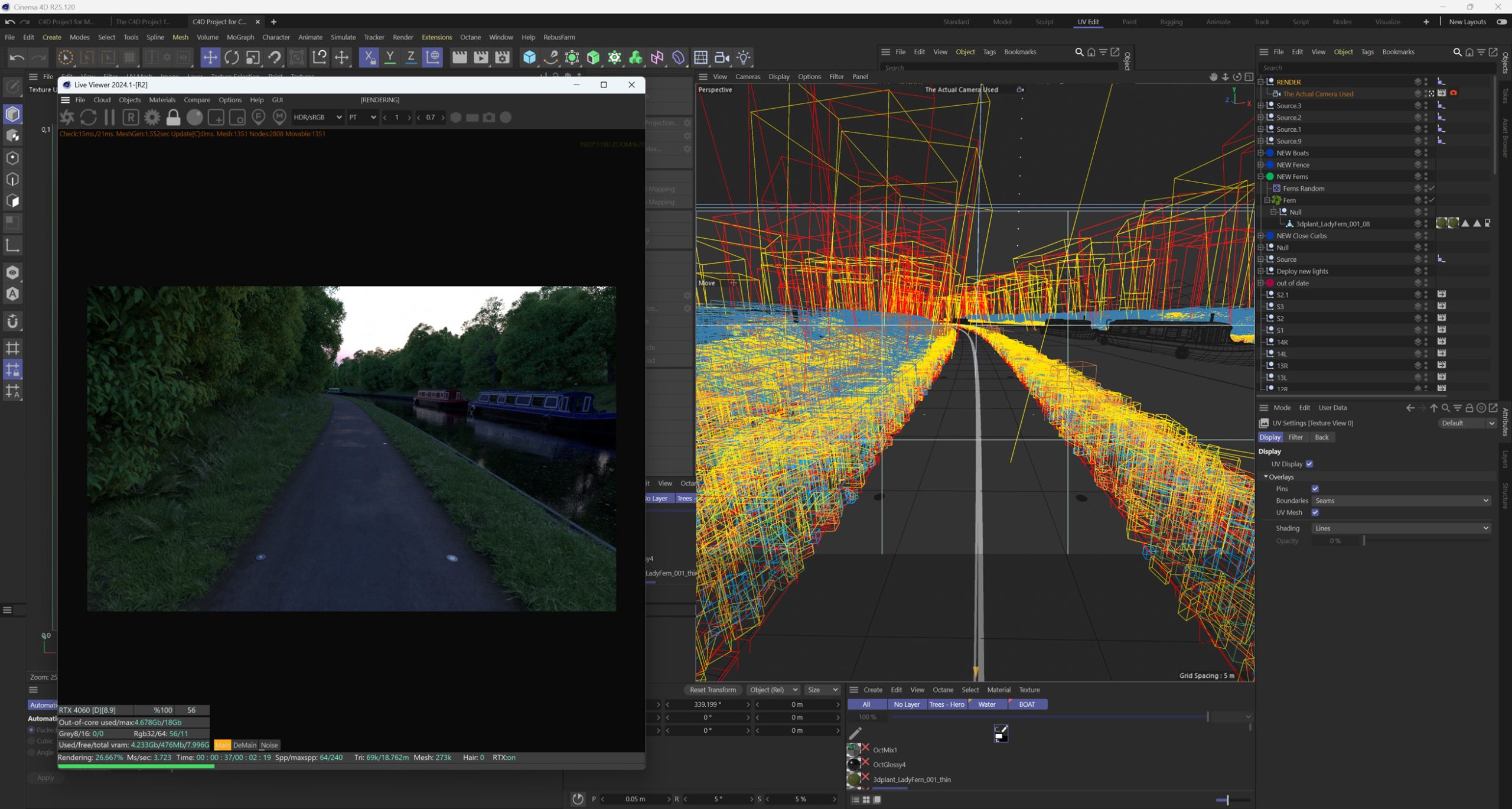
Task: Click the Render to Picture Viewer clapboard
Action: [x=481, y=57]
